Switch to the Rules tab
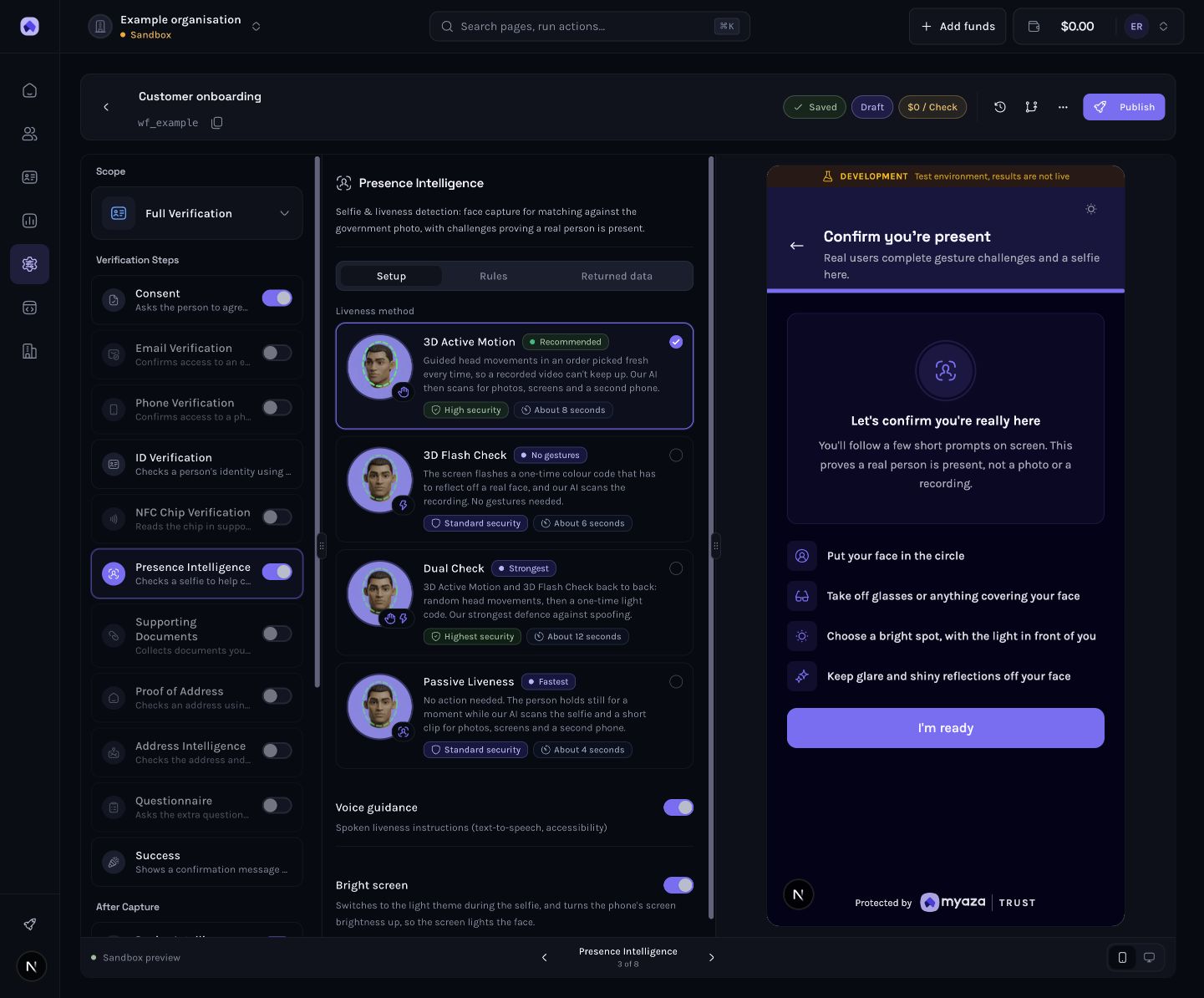Screen dimensions: 1204x998 [x=494, y=276]
